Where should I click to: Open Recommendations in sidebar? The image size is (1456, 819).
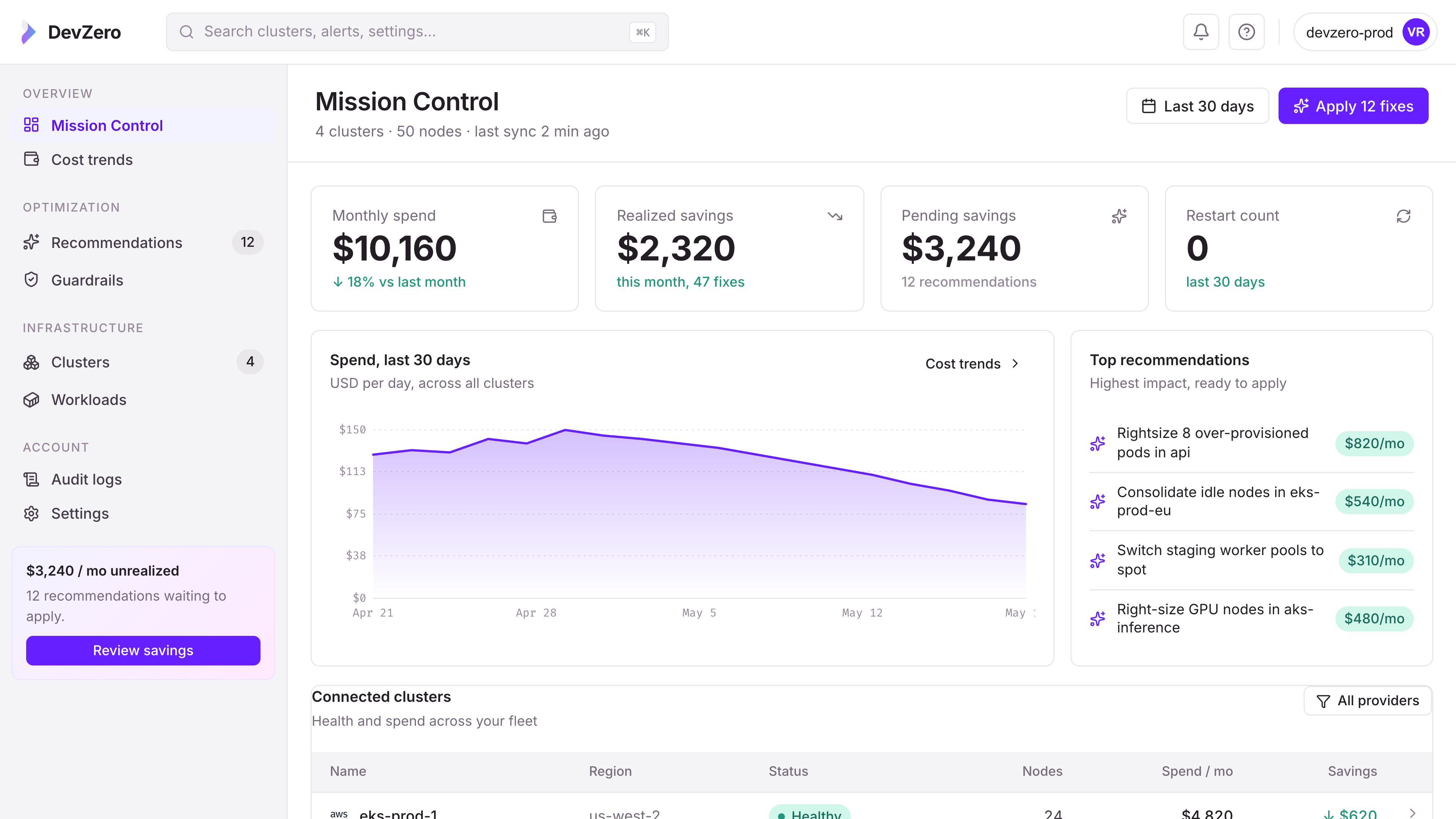[144, 242]
